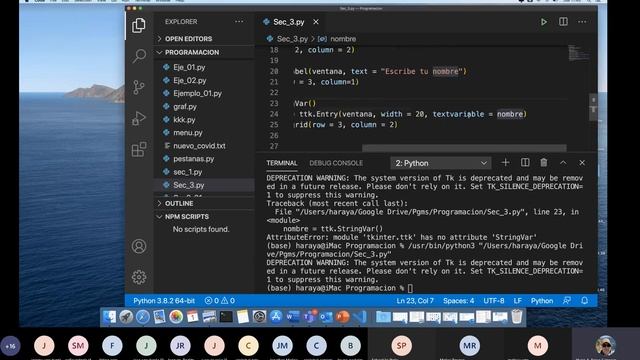Open the Accounts menu icon
This screenshot has width=640, height=360.
[139, 246]
